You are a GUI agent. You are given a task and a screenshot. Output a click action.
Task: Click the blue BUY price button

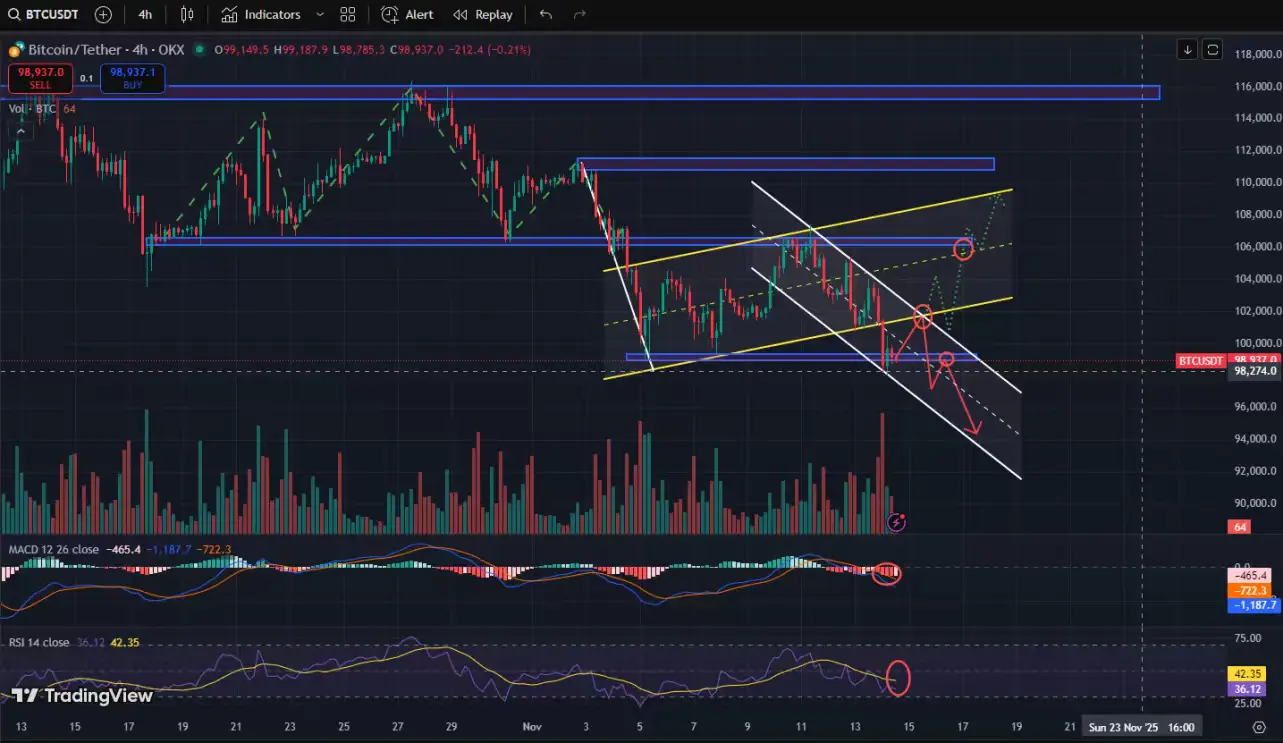pos(132,78)
